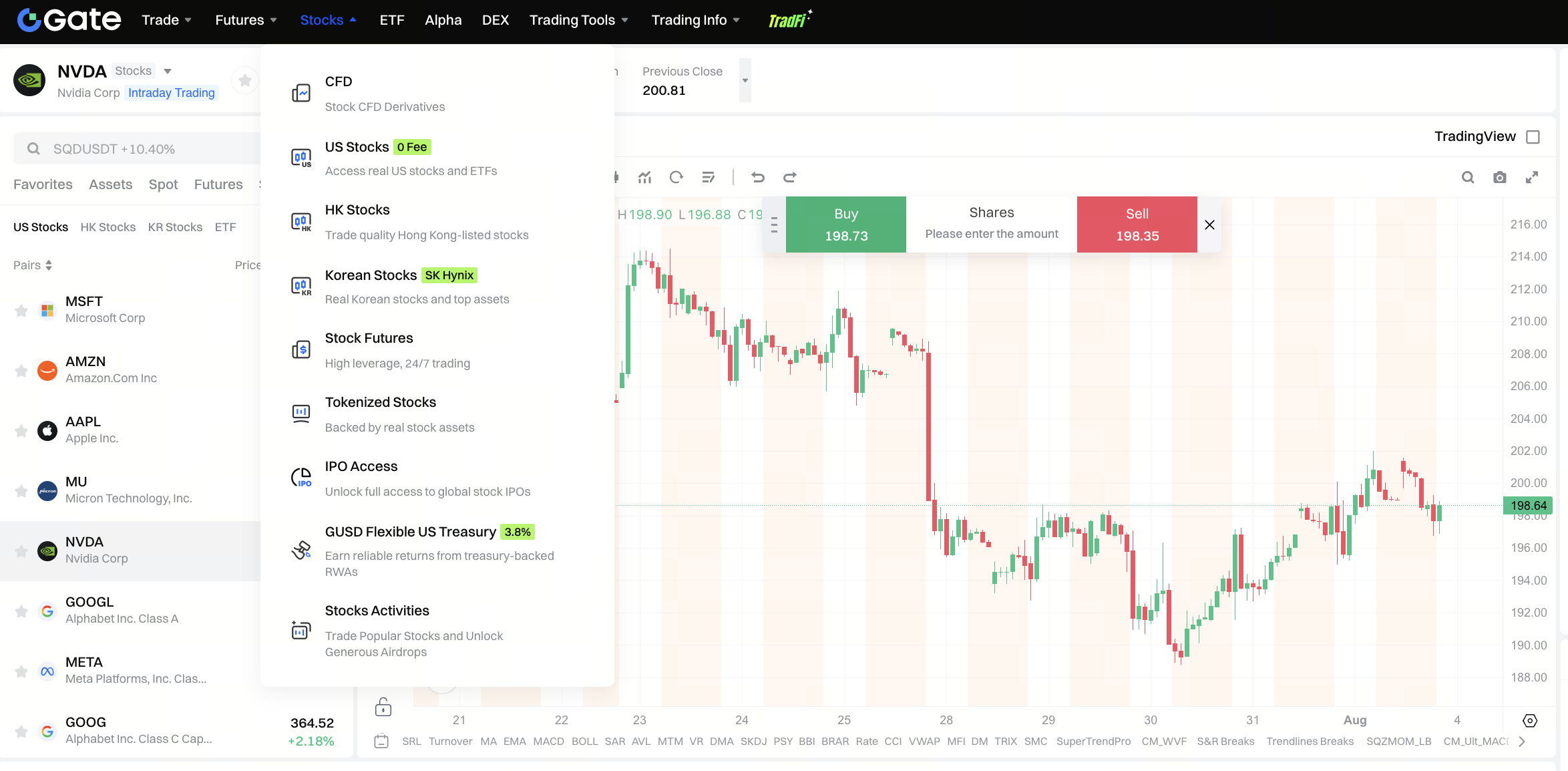This screenshot has height=771, width=1568.
Task: Favorite MSFT with its star
Action: click(x=21, y=311)
